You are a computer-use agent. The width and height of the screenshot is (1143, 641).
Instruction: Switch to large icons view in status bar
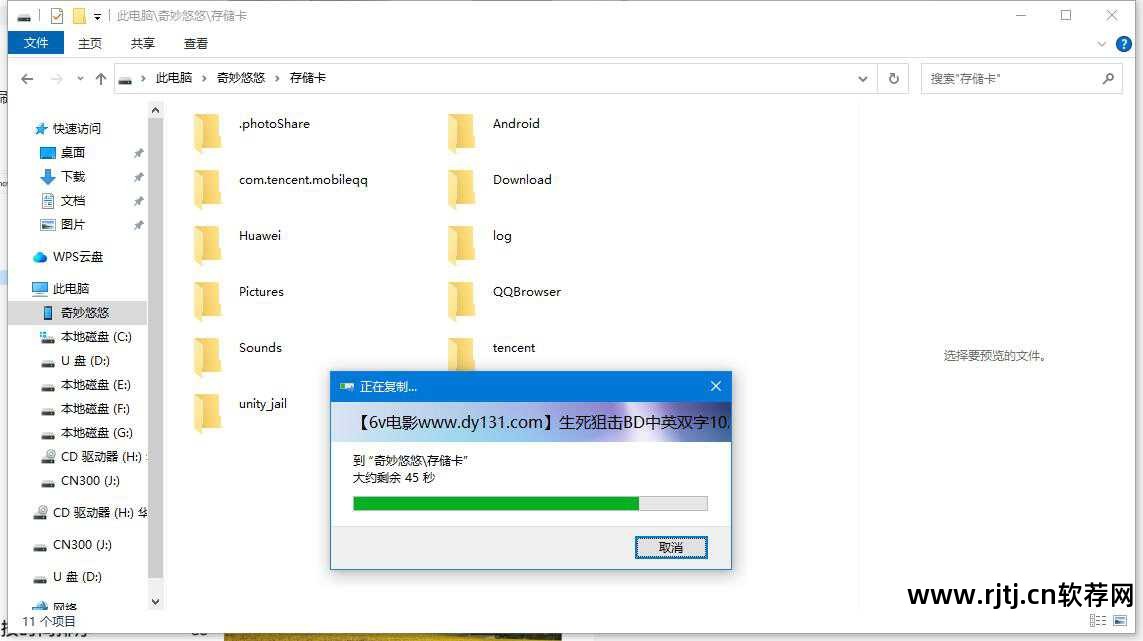1120,621
